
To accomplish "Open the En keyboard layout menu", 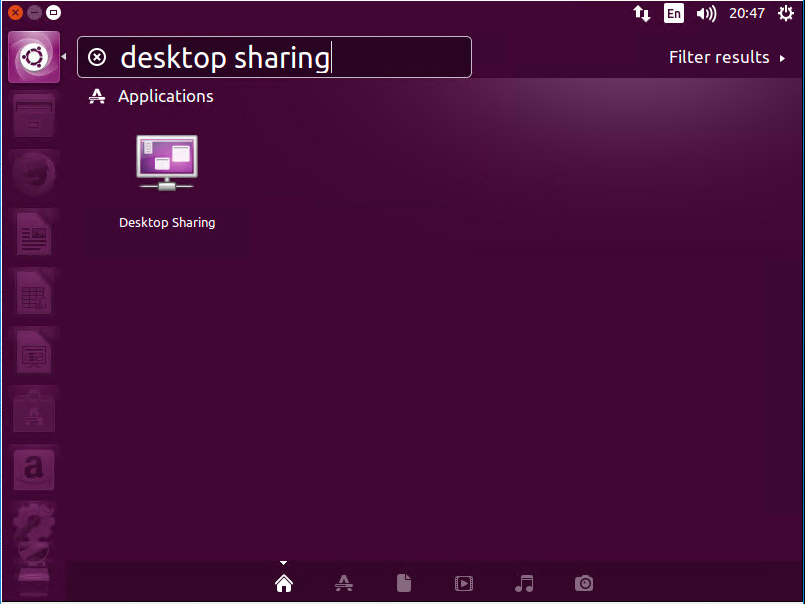I will (x=674, y=13).
